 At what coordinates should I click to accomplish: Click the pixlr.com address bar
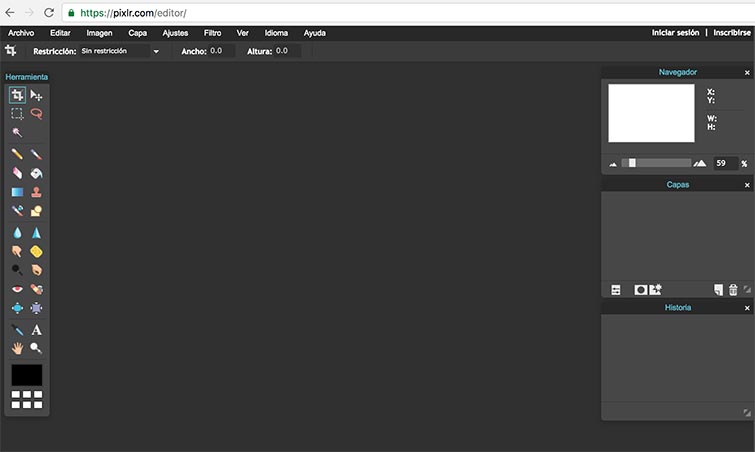click(409, 13)
